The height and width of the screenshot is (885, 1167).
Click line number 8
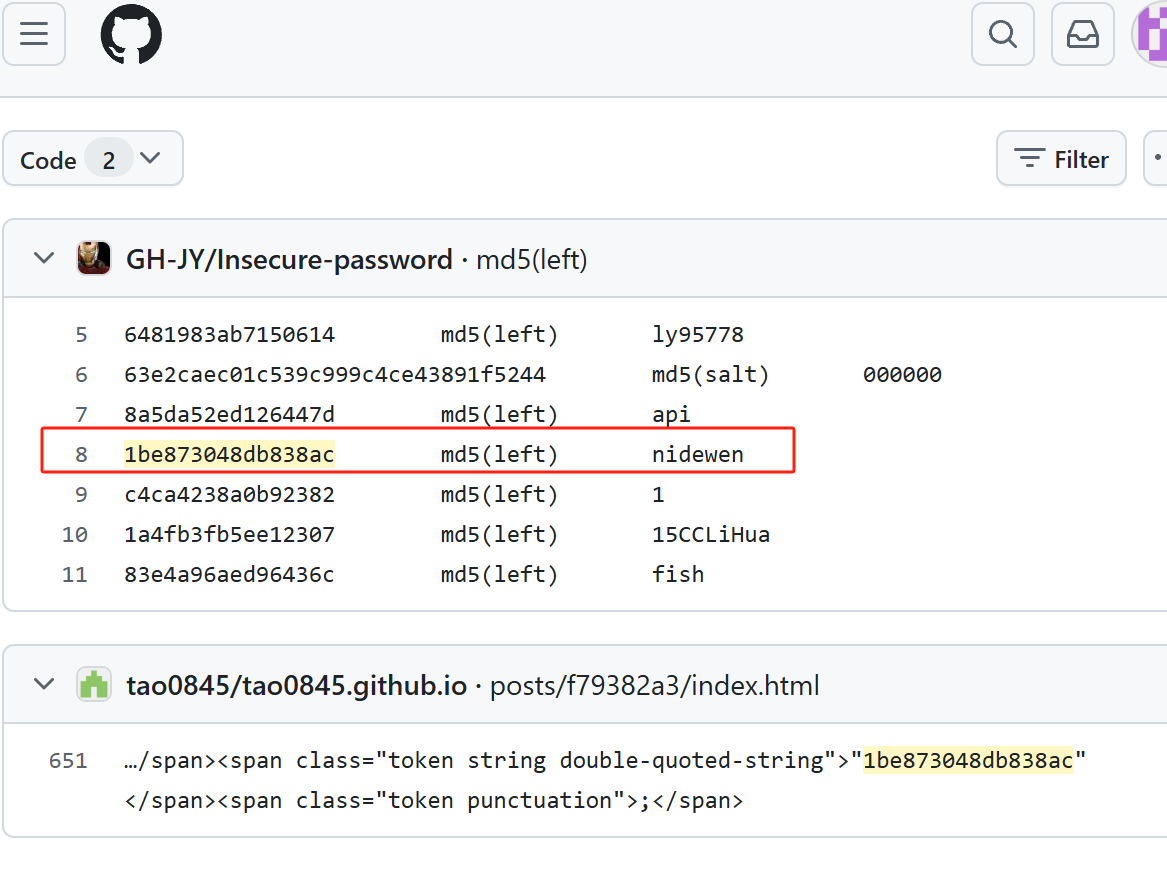click(x=81, y=455)
